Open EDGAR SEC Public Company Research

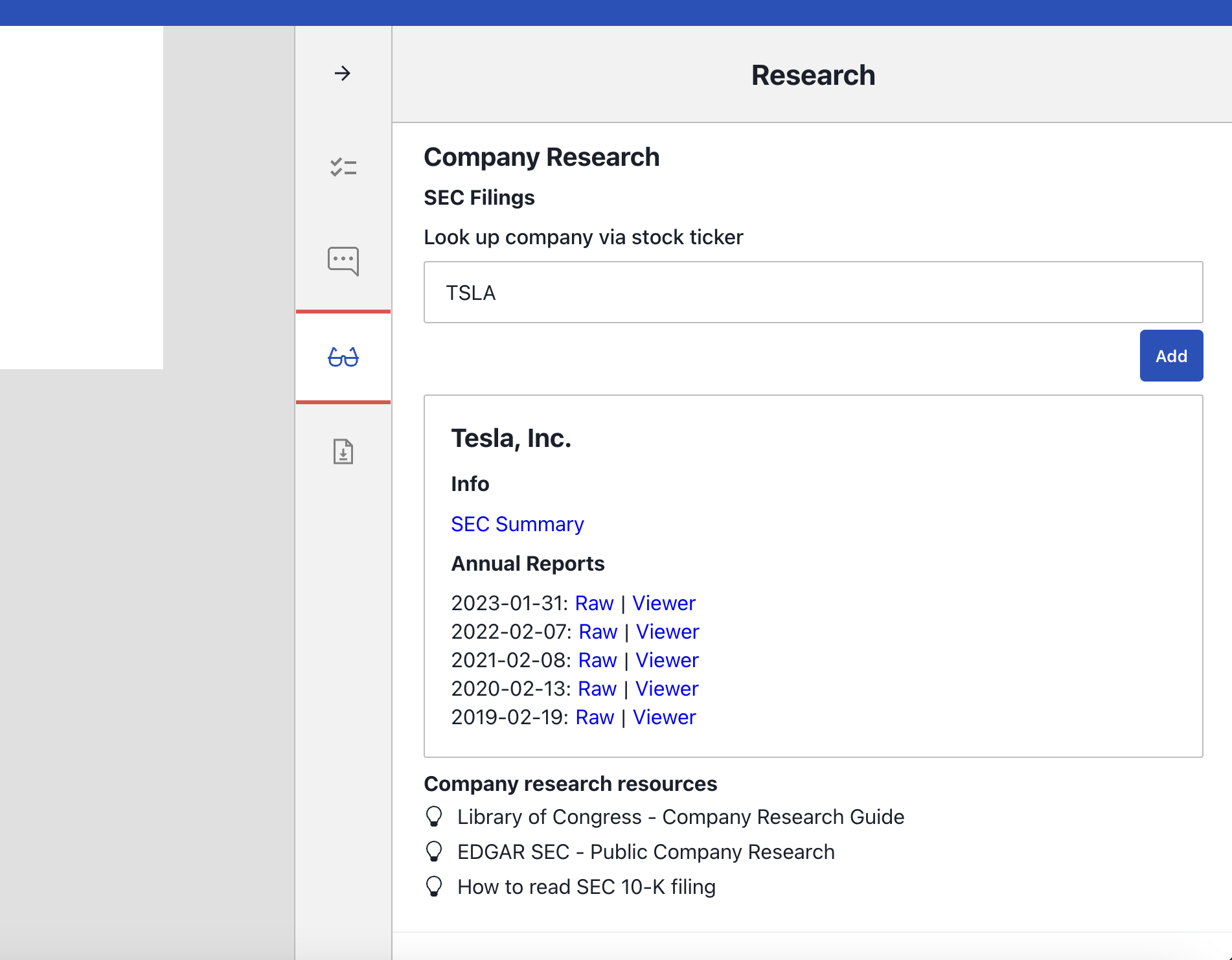(646, 852)
